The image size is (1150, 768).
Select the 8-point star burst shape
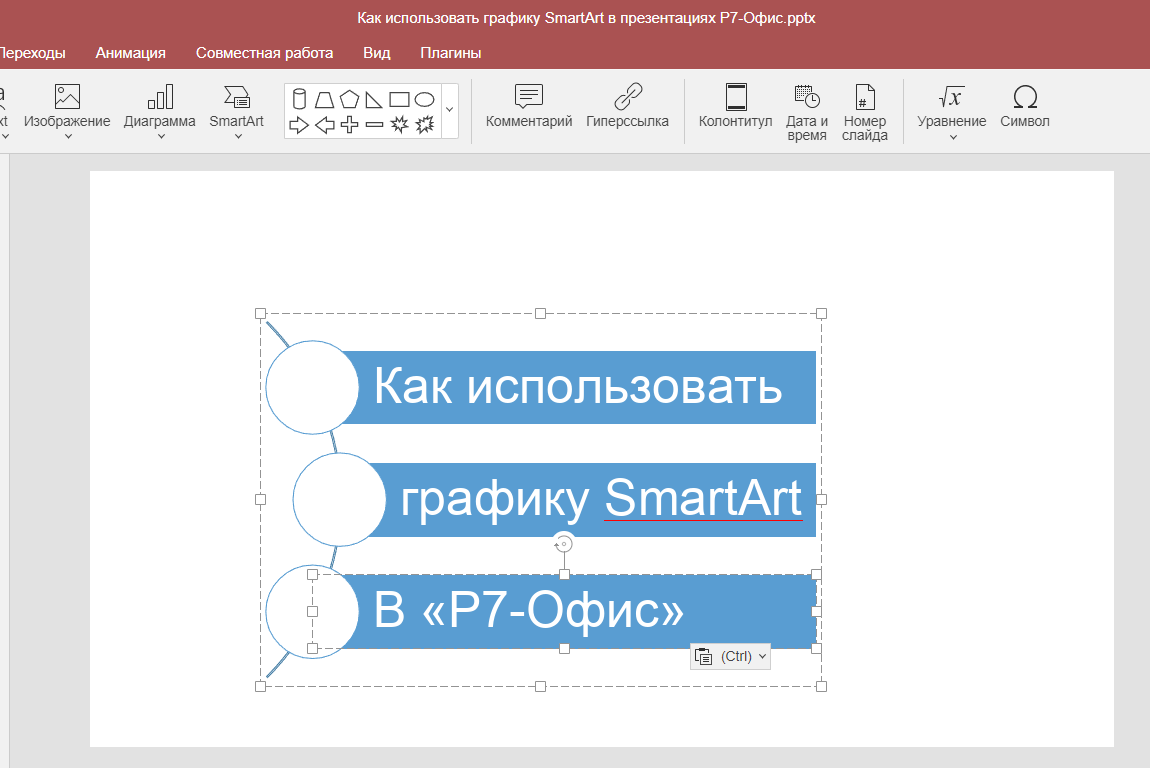(399, 125)
